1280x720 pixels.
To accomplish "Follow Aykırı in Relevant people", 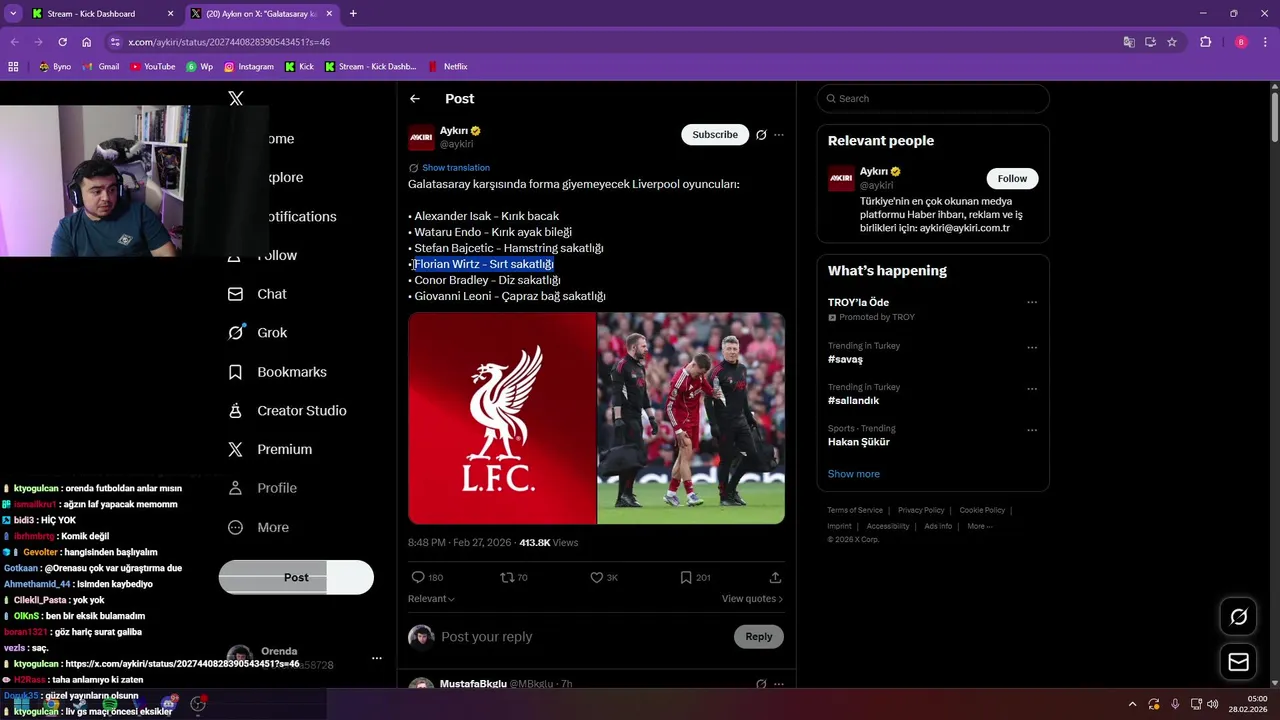I will pyautogui.click(x=1012, y=179).
